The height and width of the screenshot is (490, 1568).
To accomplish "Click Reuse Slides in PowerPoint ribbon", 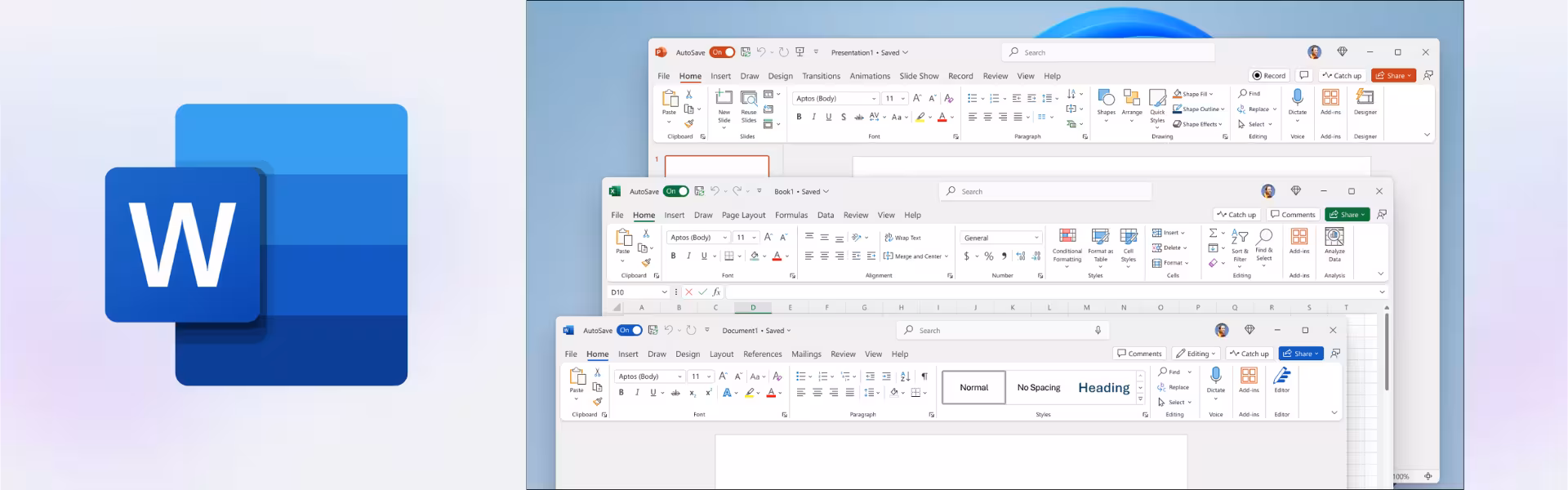I will coord(749,107).
